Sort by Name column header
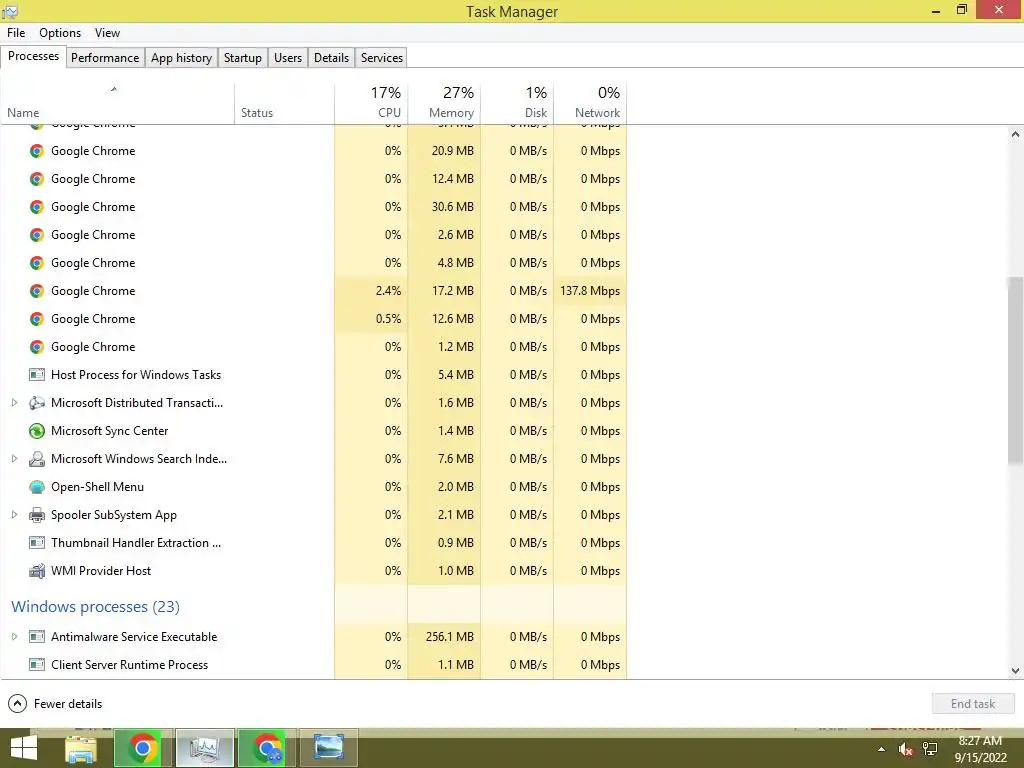Viewport: 1024px width, 768px height. click(x=118, y=103)
